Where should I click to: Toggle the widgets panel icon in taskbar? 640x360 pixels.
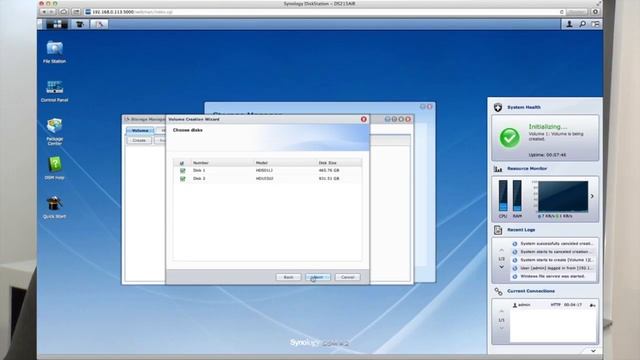click(596, 24)
